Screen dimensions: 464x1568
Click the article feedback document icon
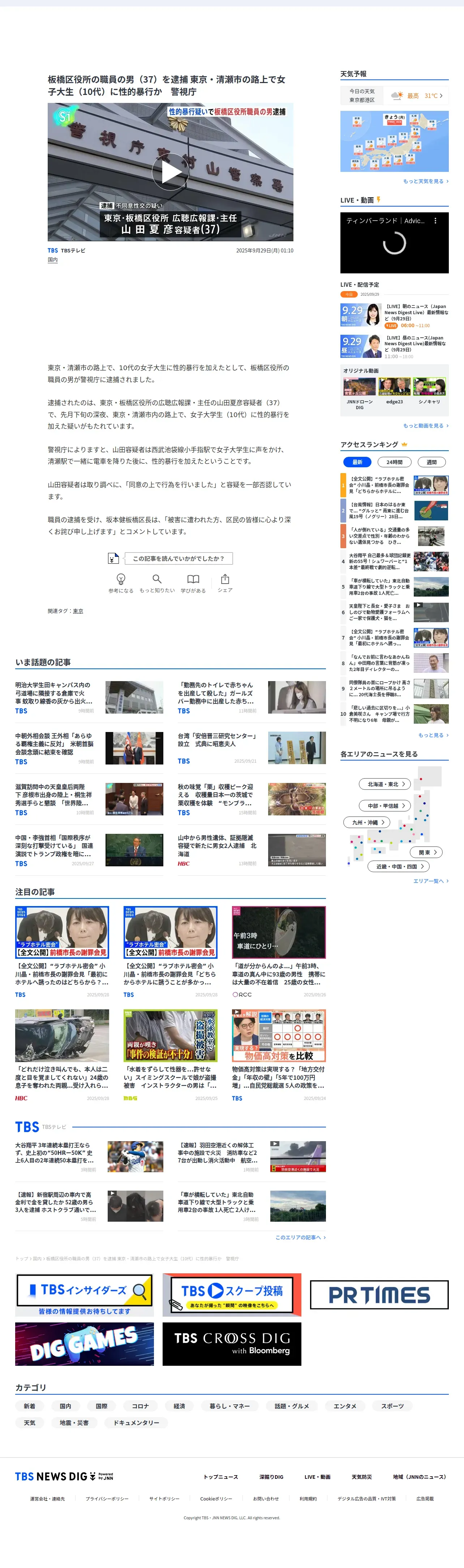113,558
